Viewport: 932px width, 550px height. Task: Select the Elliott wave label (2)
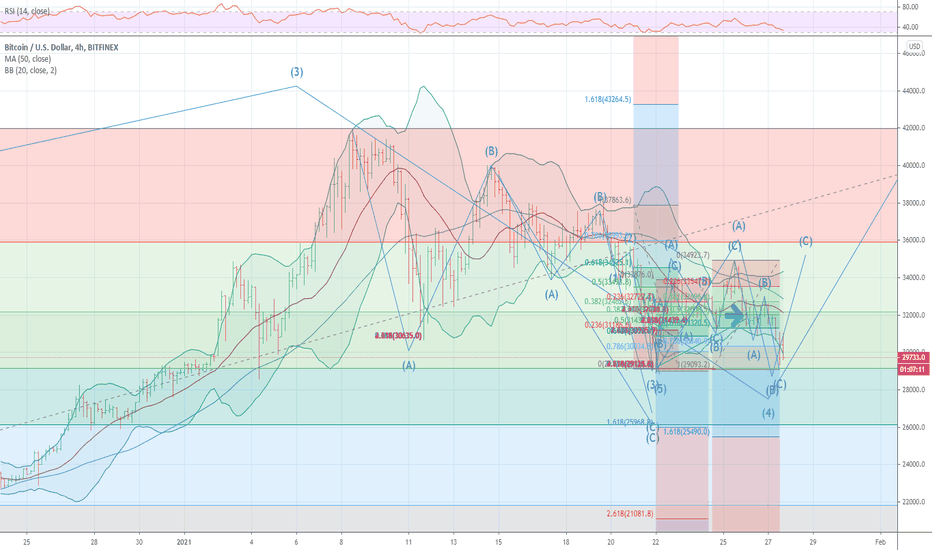coord(630,238)
